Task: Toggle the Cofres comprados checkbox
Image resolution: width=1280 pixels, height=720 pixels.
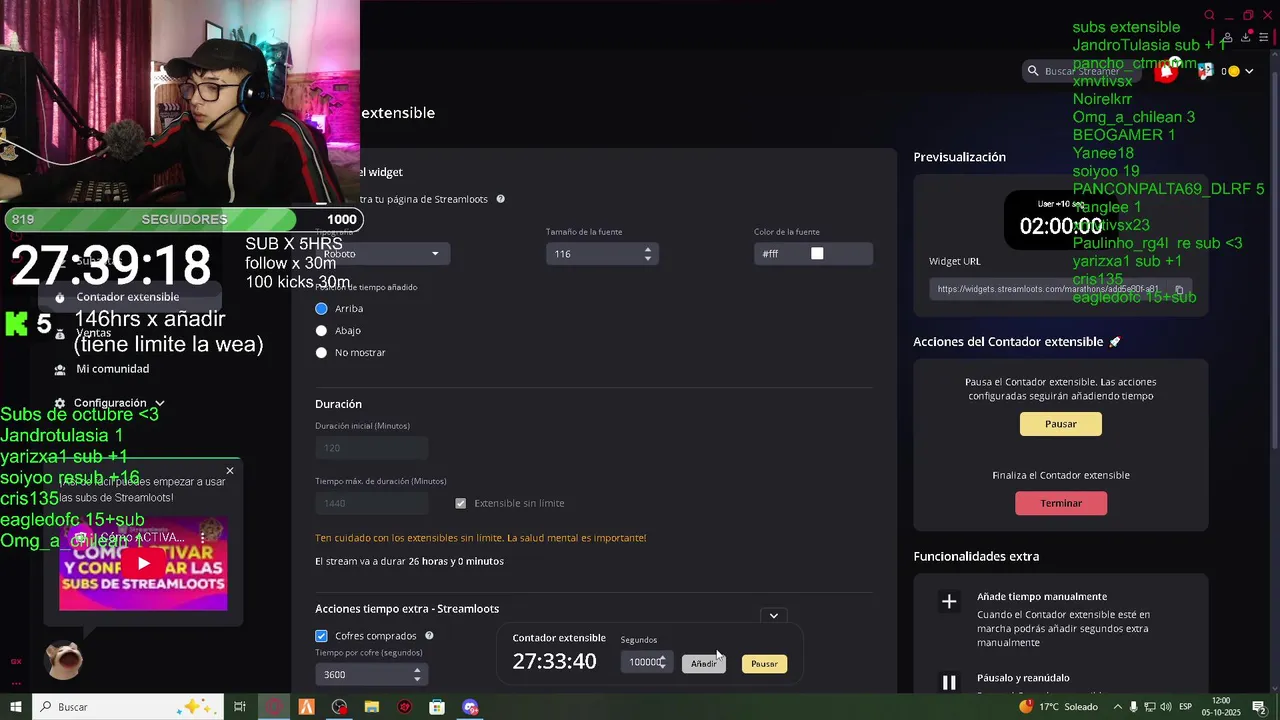Action: 321,636
